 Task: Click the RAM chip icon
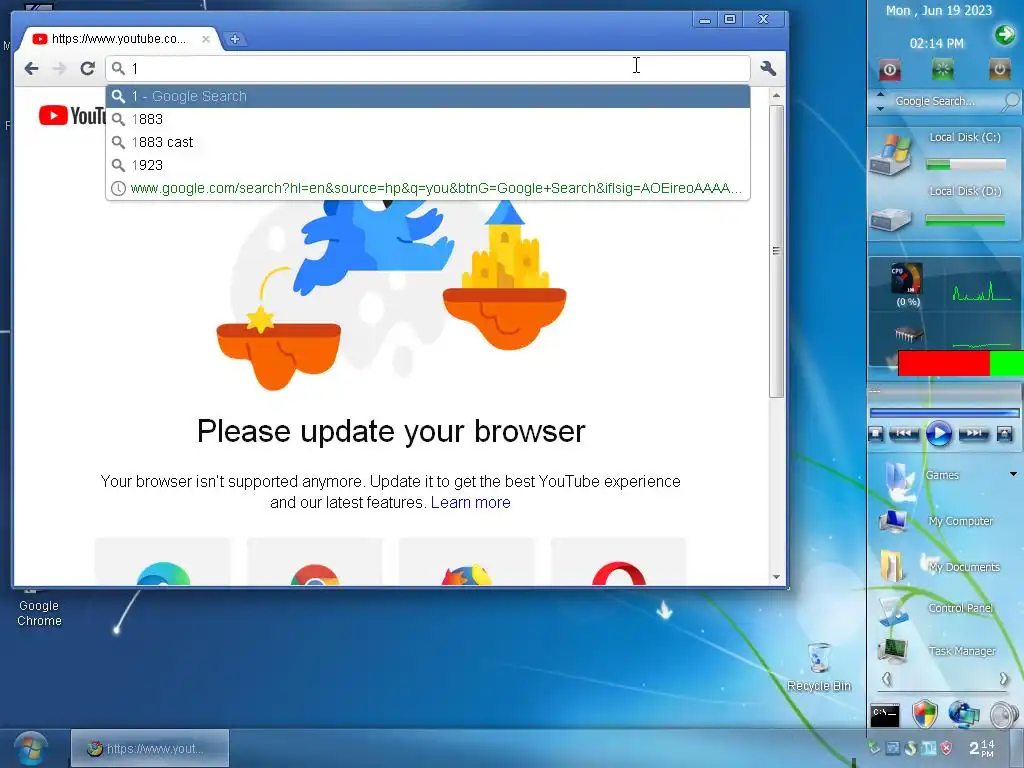click(908, 334)
